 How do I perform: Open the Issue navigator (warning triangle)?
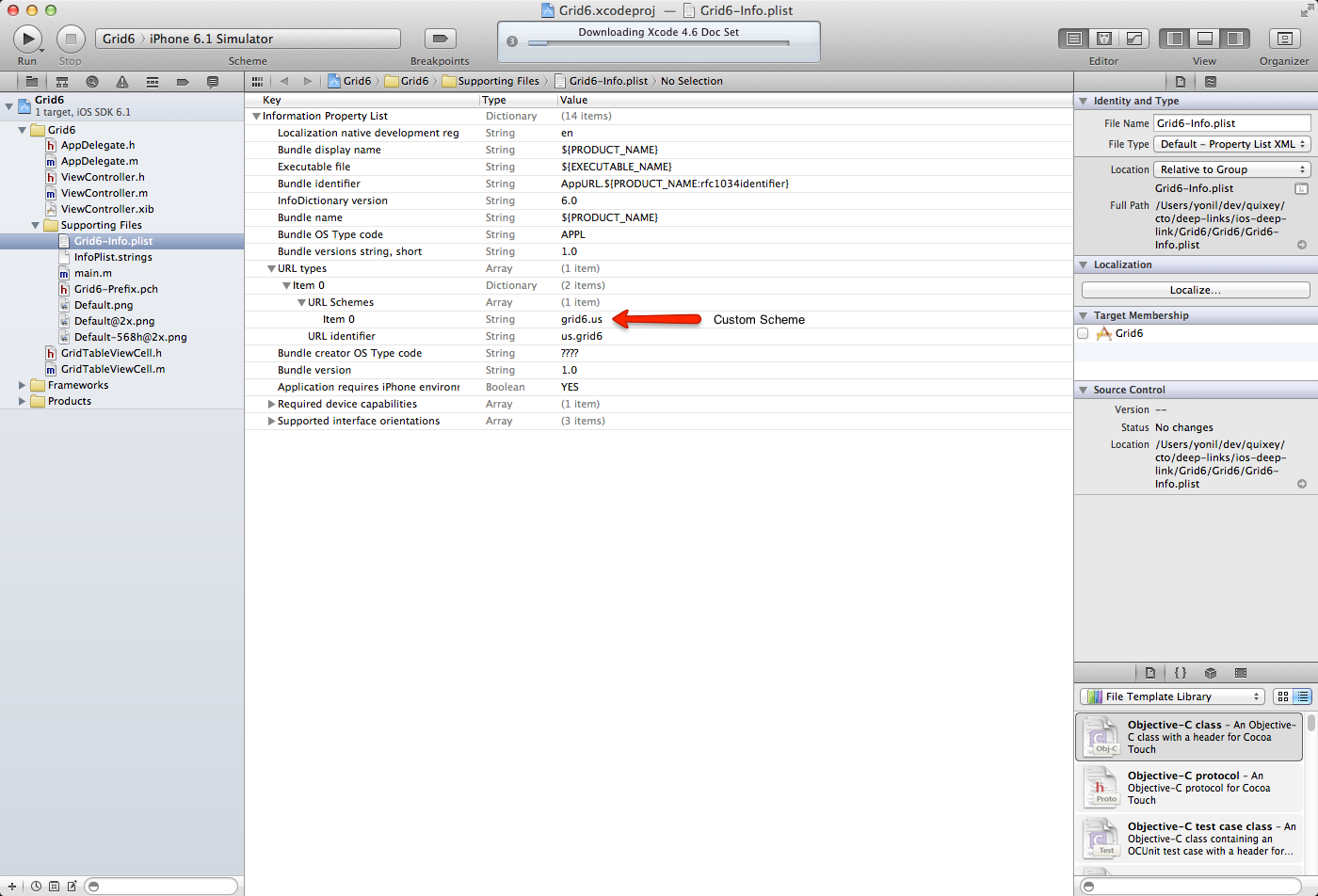pos(122,82)
